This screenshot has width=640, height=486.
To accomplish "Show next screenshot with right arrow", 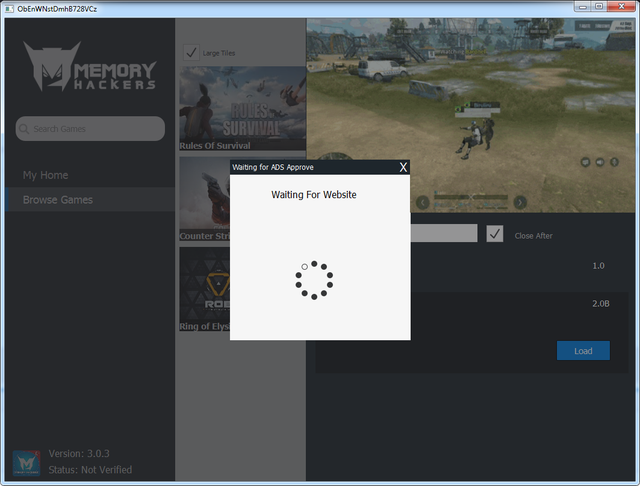I will [520, 202].
